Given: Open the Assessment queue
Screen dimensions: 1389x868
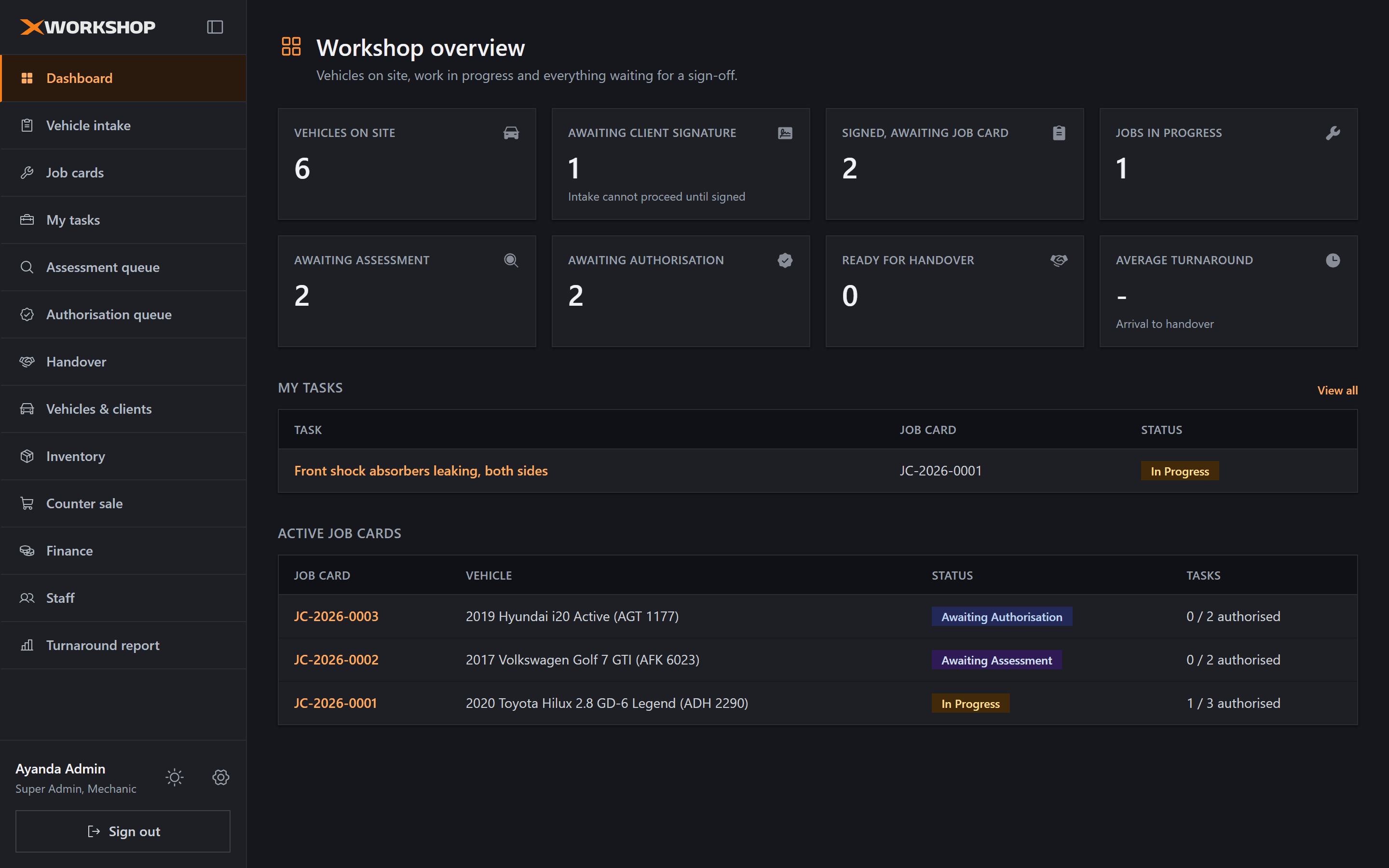Looking at the screenshot, I should point(123,267).
